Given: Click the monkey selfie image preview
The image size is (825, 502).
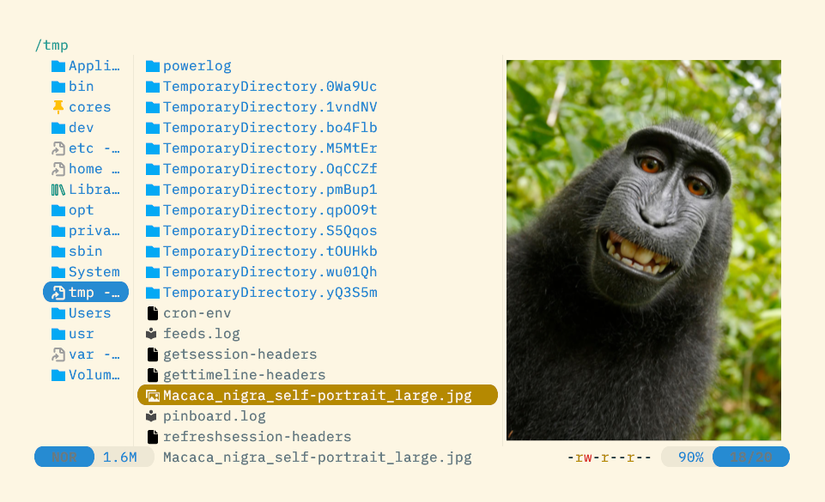Looking at the screenshot, I should (x=643, y=250).
